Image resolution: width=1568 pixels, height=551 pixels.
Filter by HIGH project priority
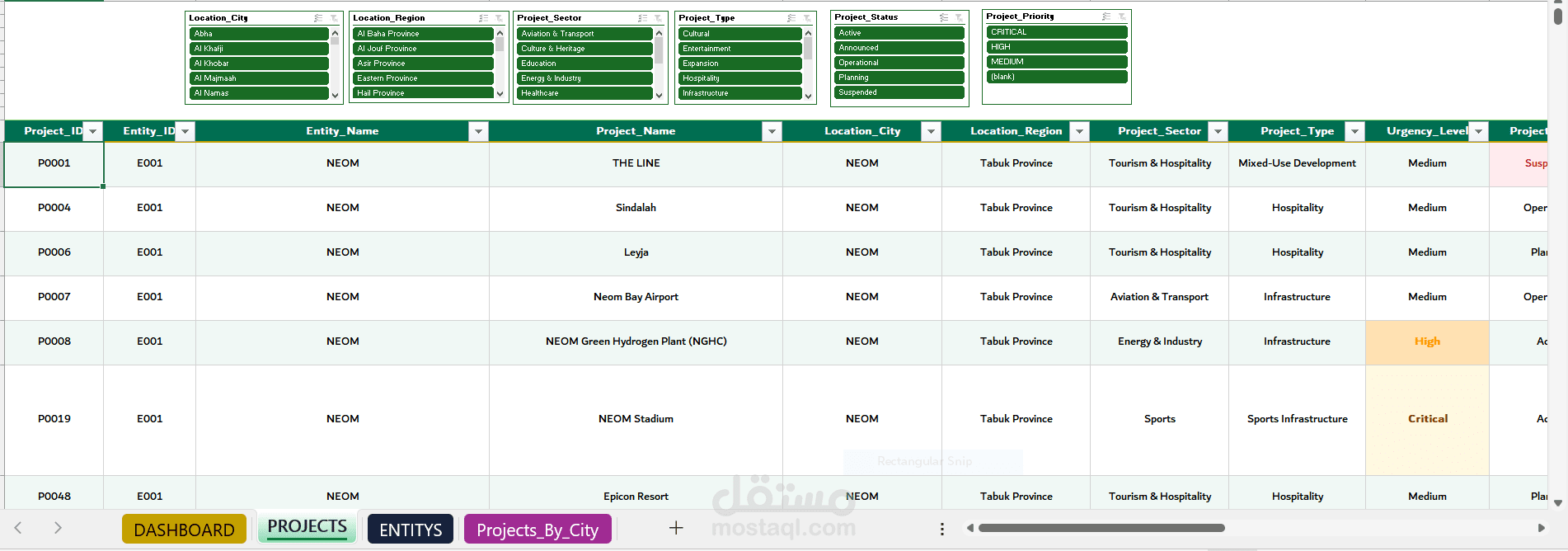click(1057, 47)
